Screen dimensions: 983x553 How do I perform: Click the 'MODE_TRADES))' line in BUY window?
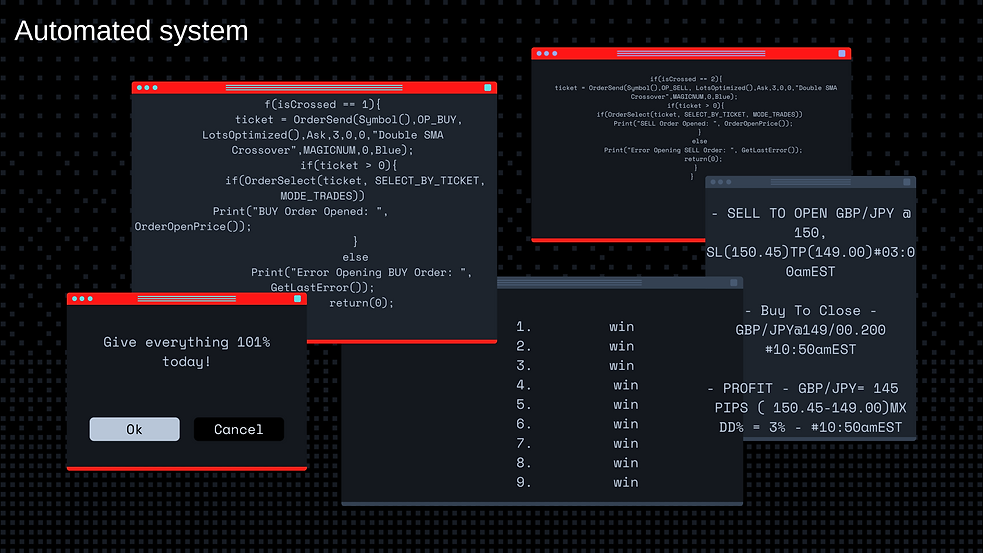click(322, 196)
